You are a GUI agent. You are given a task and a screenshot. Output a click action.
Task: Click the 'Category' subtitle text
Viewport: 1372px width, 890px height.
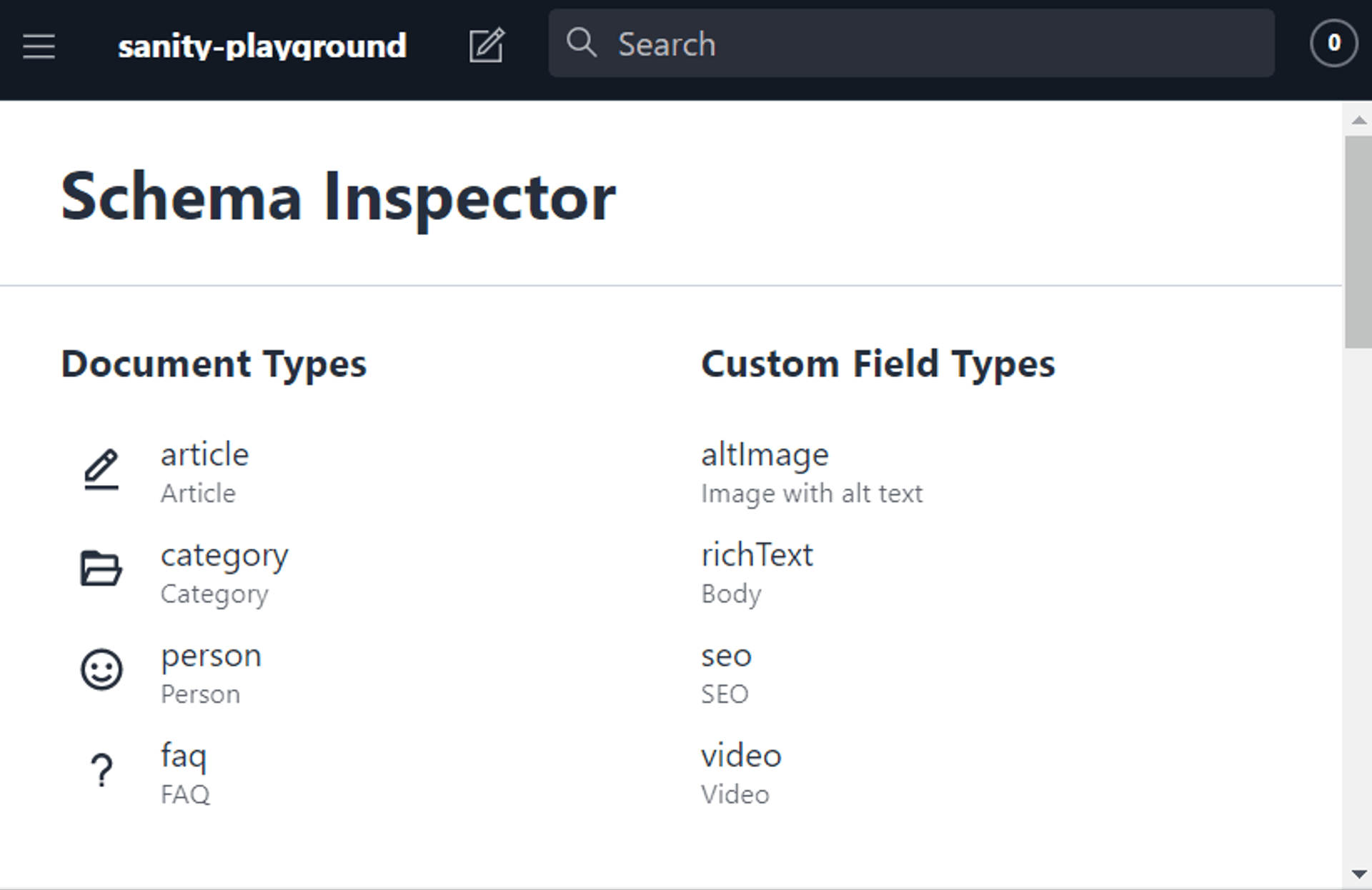pyautogui.click(x=214, y=594)
